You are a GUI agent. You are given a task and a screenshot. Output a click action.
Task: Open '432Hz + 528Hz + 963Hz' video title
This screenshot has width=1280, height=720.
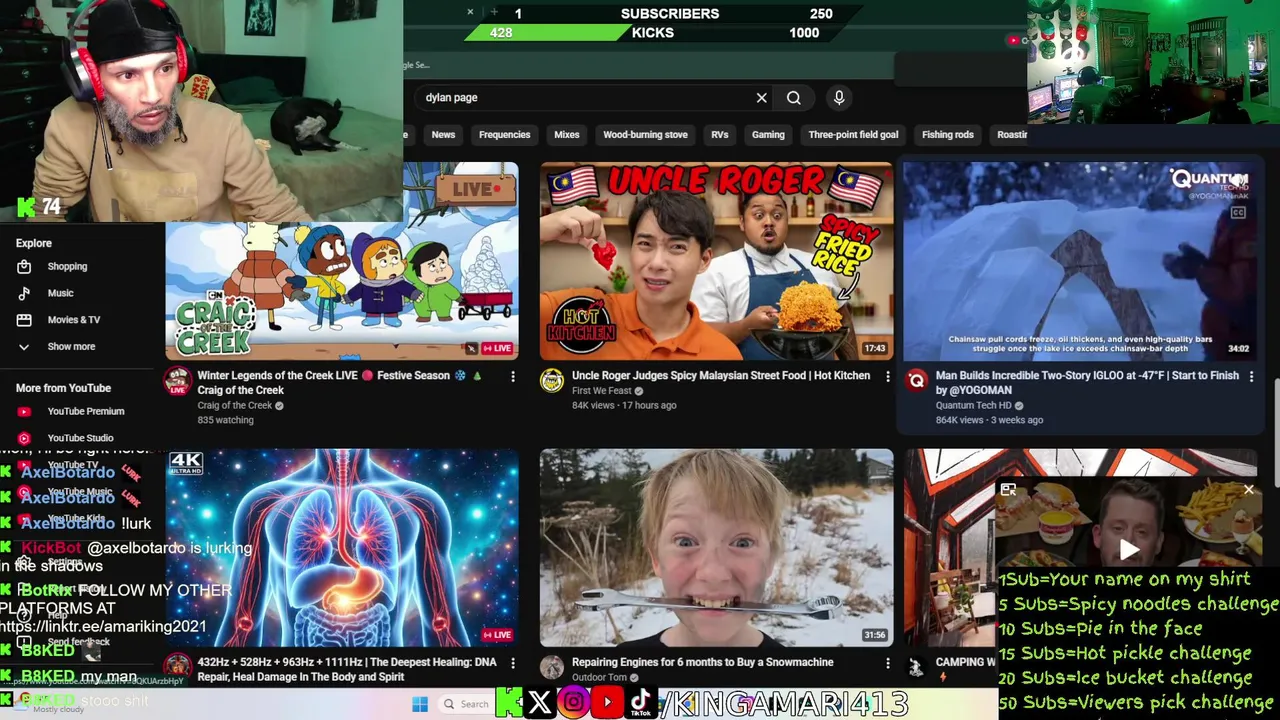347,669
